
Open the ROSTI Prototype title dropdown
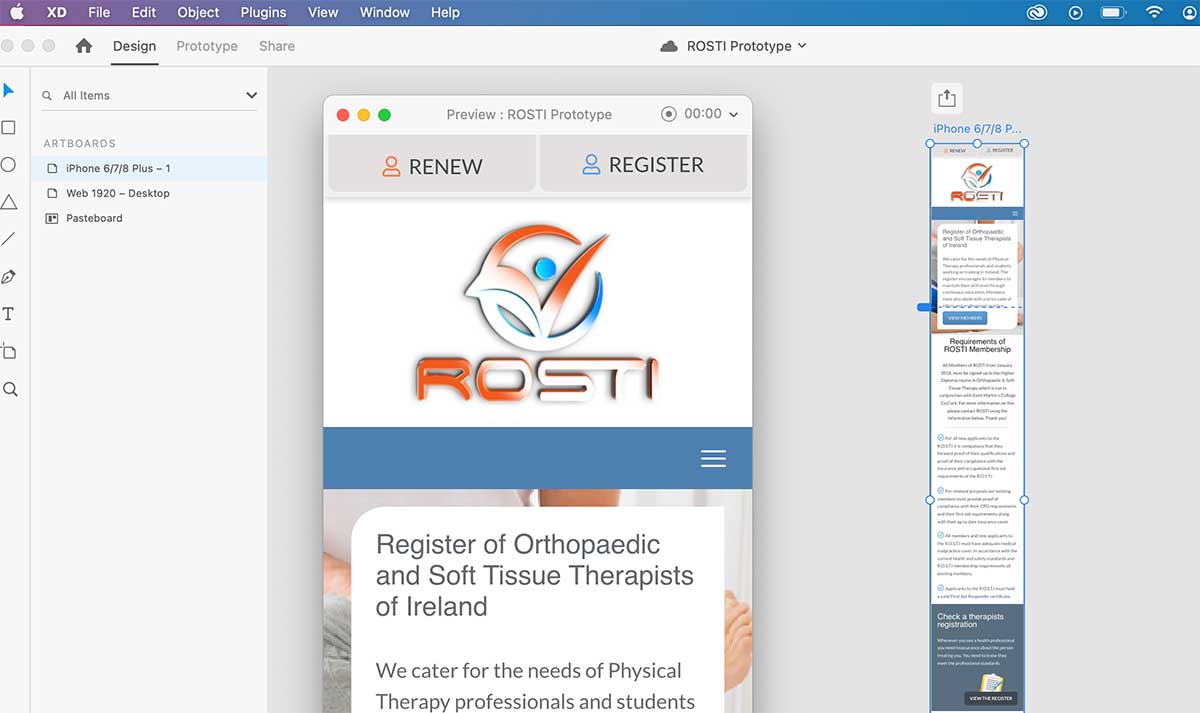tap(802, 46)
